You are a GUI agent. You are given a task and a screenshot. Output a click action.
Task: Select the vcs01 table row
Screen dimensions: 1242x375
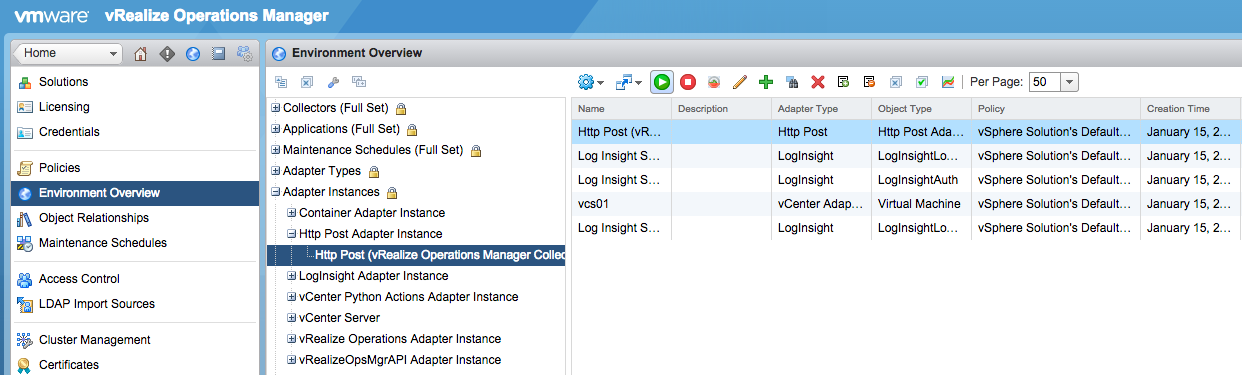click(907, 204)
